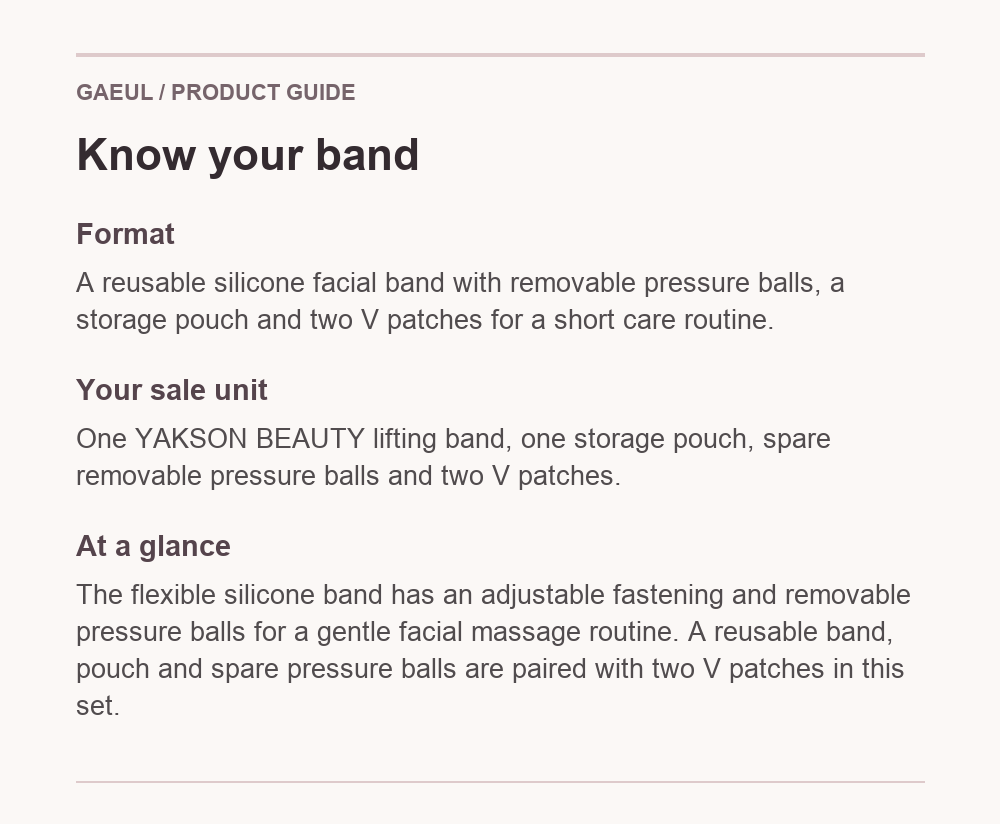Click the phrase gentle facial massage routine

pyautogui.click(x=497, y=631)
